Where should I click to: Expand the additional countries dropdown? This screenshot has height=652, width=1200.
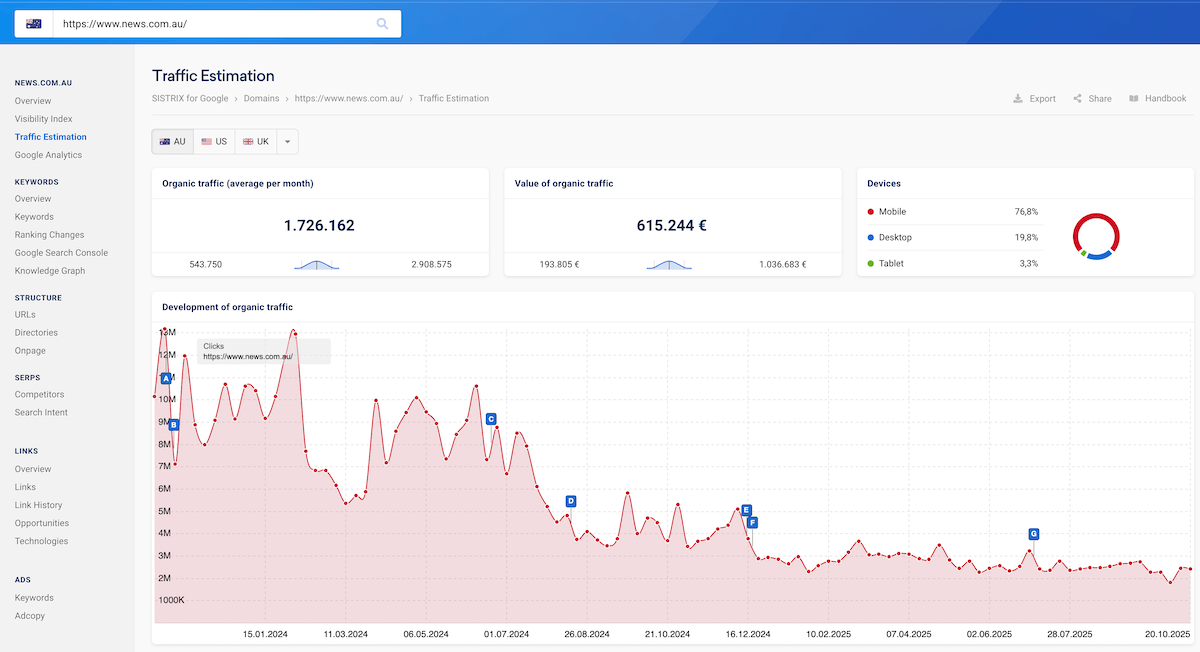coord(287,141)
